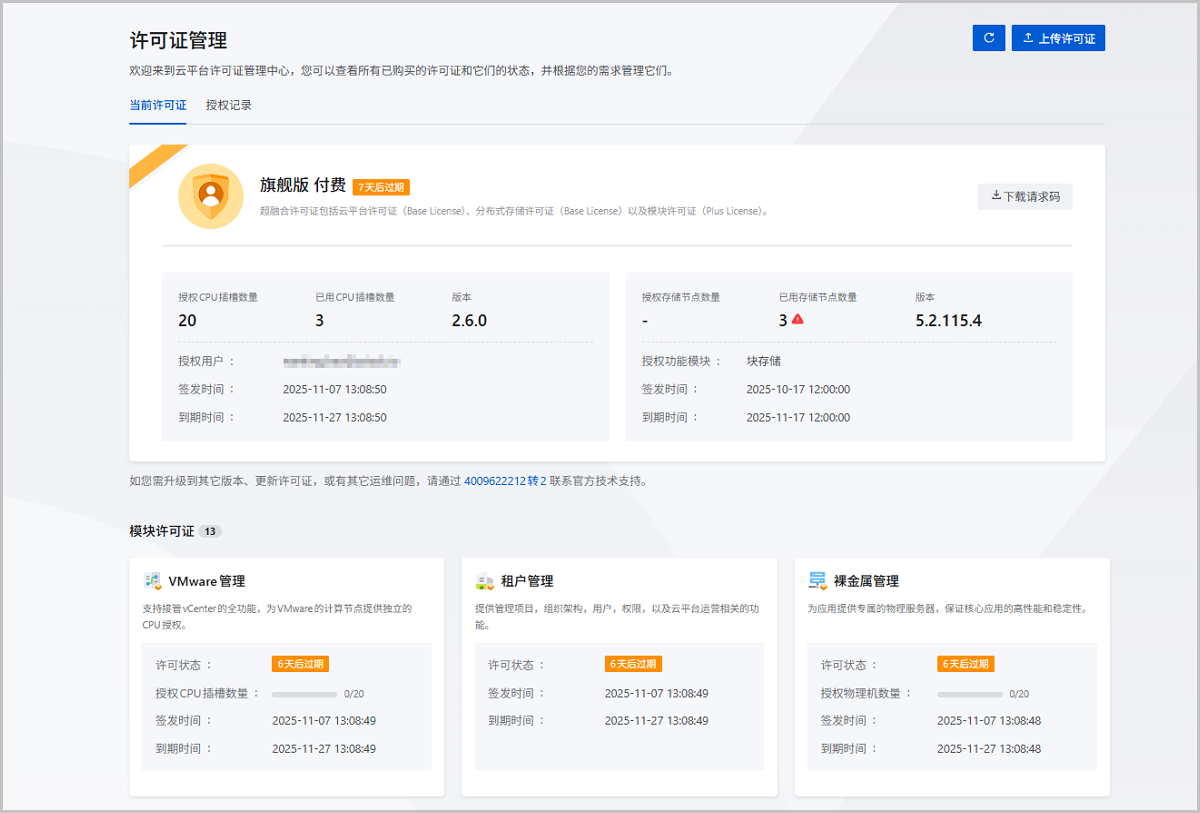Click the bare metal management icon
Viewport: 1200px width, 813px height.
tap(818, 581)
